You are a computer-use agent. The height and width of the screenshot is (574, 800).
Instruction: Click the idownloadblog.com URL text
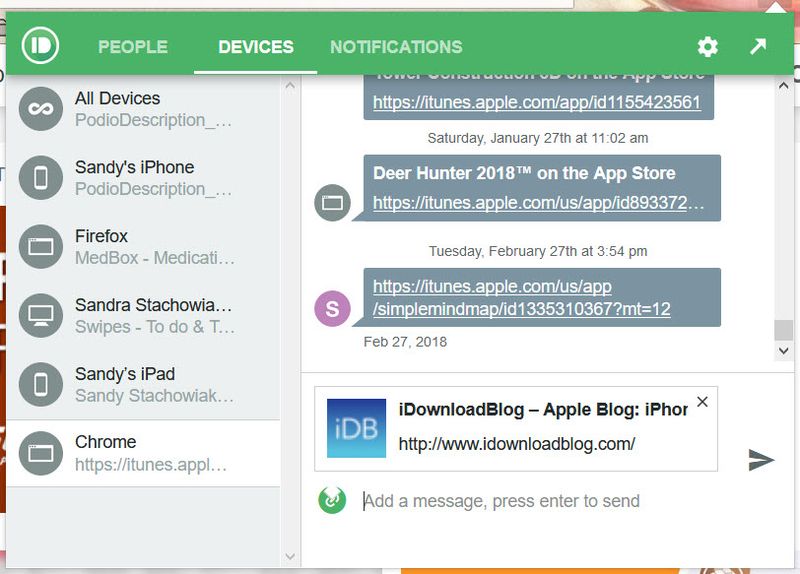coord(517,443)
